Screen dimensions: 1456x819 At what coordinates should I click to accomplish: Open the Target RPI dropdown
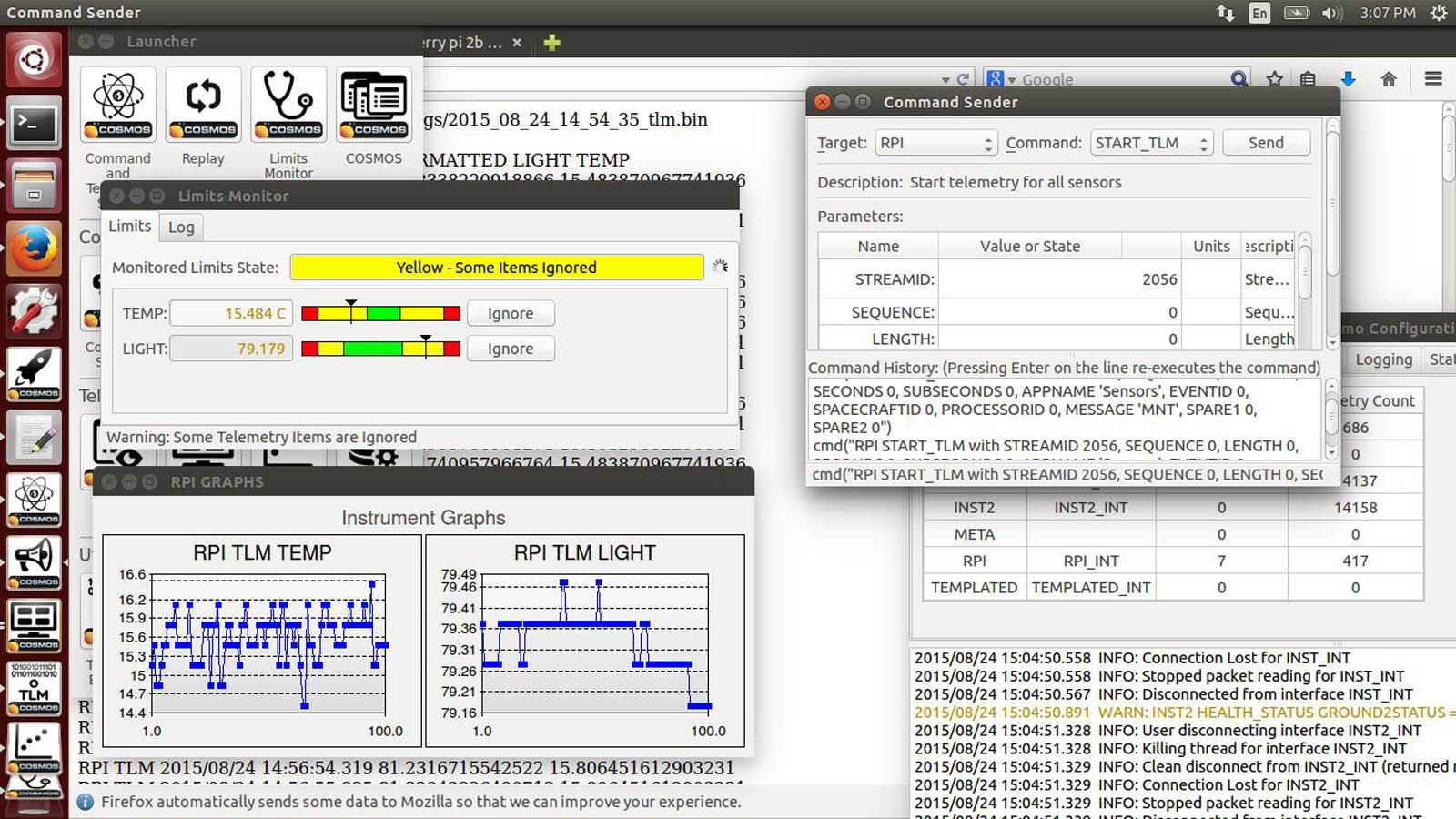coord(935,143)
